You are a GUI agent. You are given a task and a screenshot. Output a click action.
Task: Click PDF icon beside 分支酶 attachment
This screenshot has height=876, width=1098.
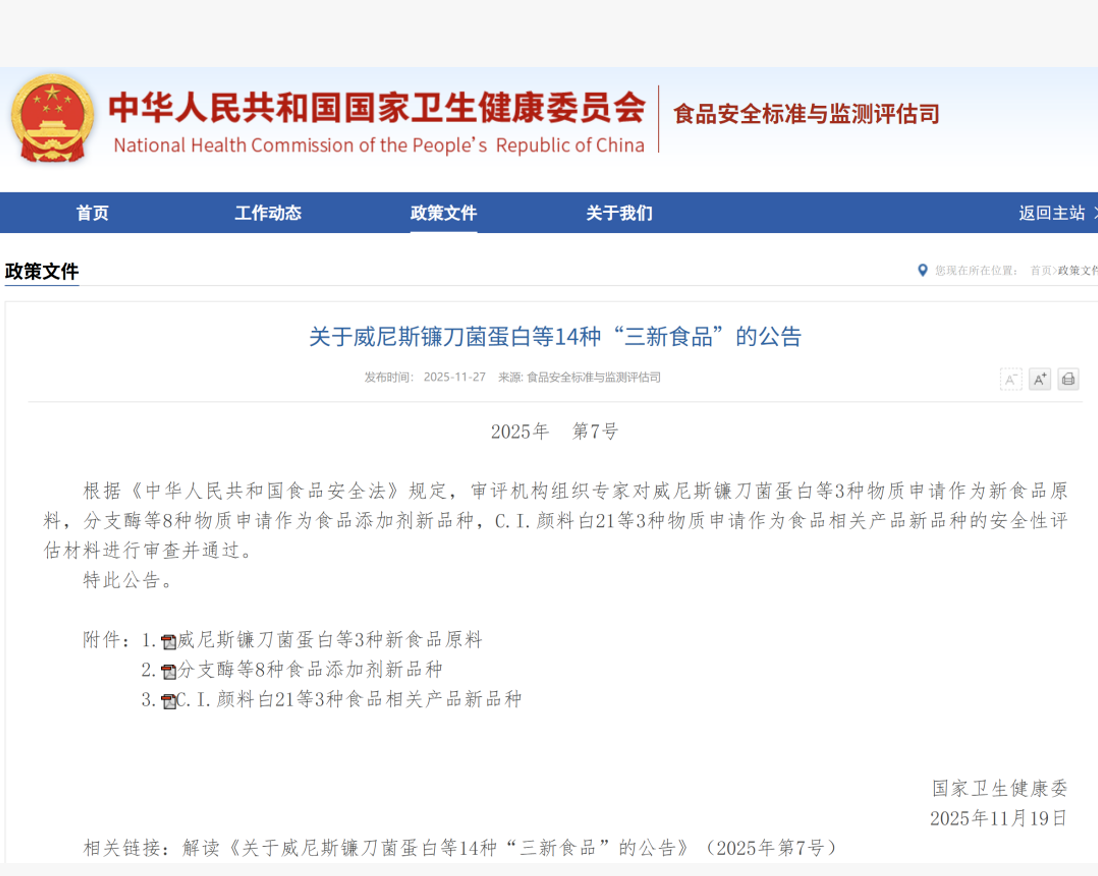point(169,671)
